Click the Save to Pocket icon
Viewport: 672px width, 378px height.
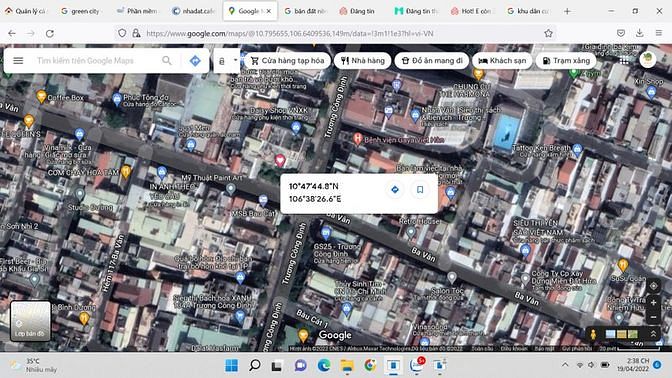pos(621,33)
